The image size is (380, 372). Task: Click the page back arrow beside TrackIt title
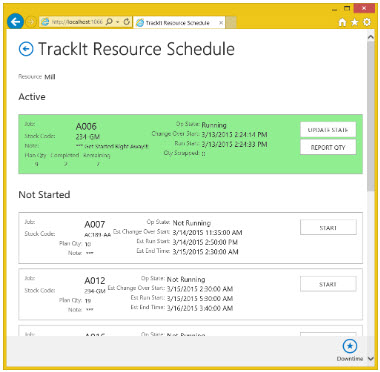coord(26,49)
